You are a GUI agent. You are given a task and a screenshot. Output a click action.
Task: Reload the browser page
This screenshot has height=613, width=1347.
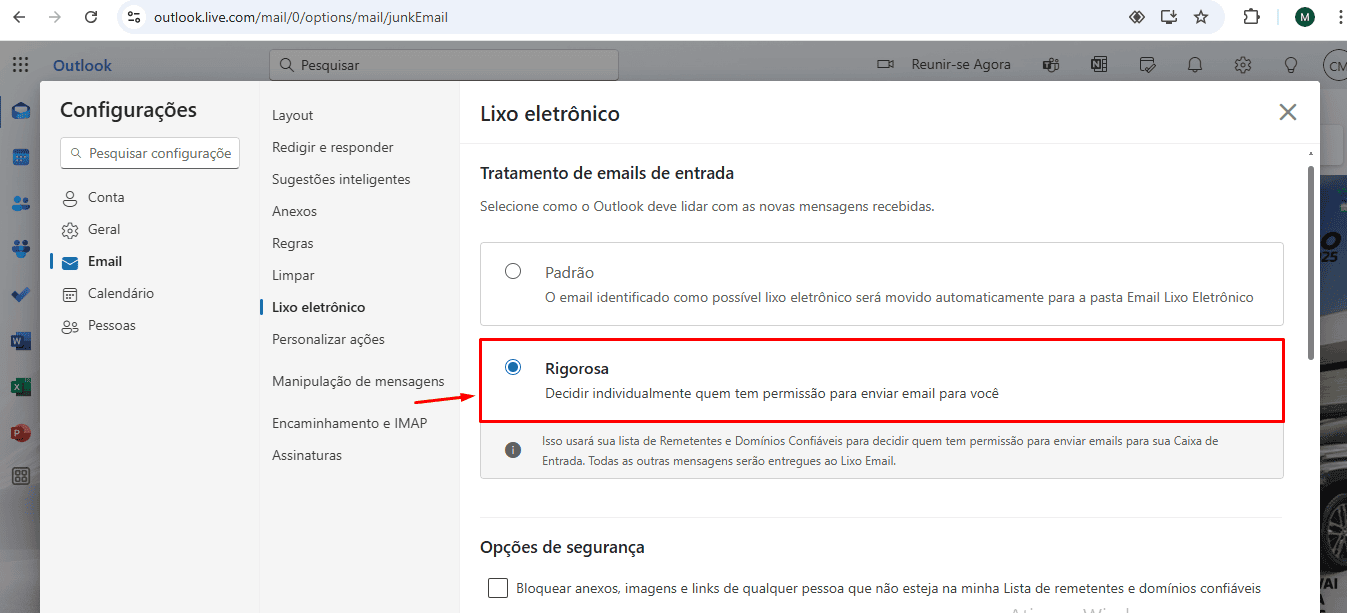pyautogui.click(x=91, y=17)
